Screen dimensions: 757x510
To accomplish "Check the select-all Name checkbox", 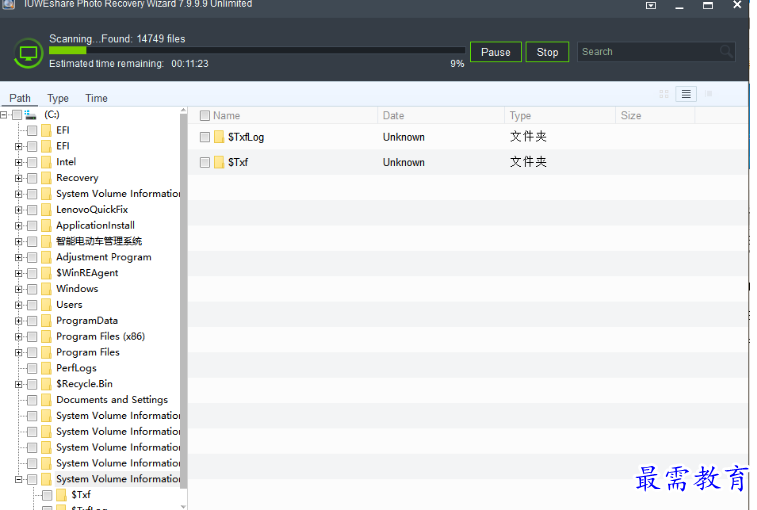I will pyautogui.click(x=205, y=115).
